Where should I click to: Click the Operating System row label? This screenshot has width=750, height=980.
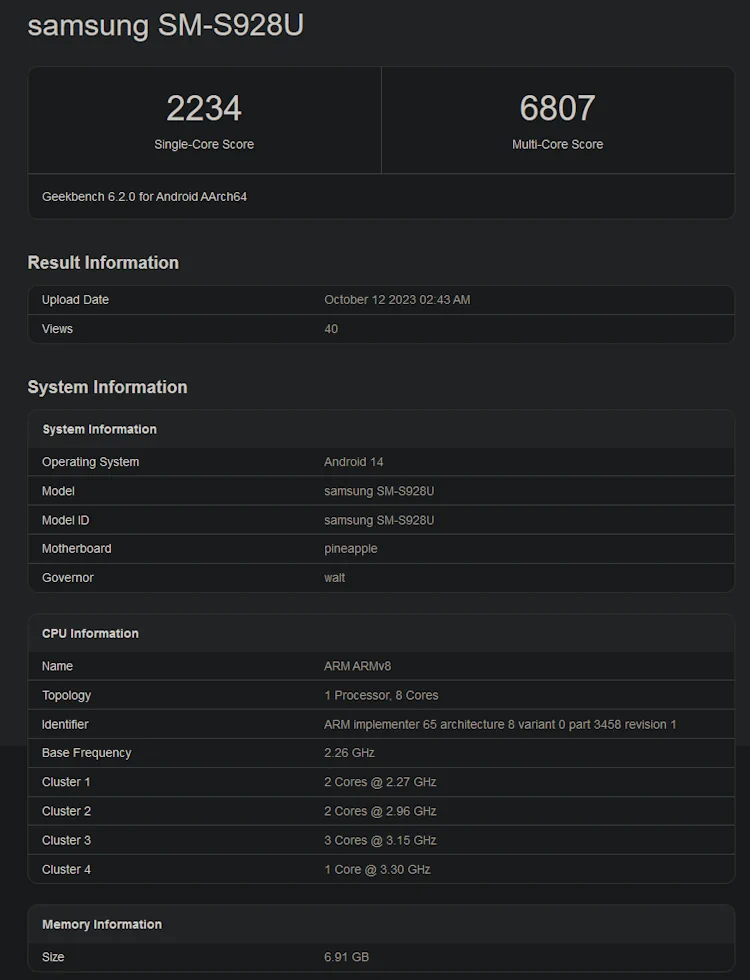pyautogui.click(x=91, y=462)
